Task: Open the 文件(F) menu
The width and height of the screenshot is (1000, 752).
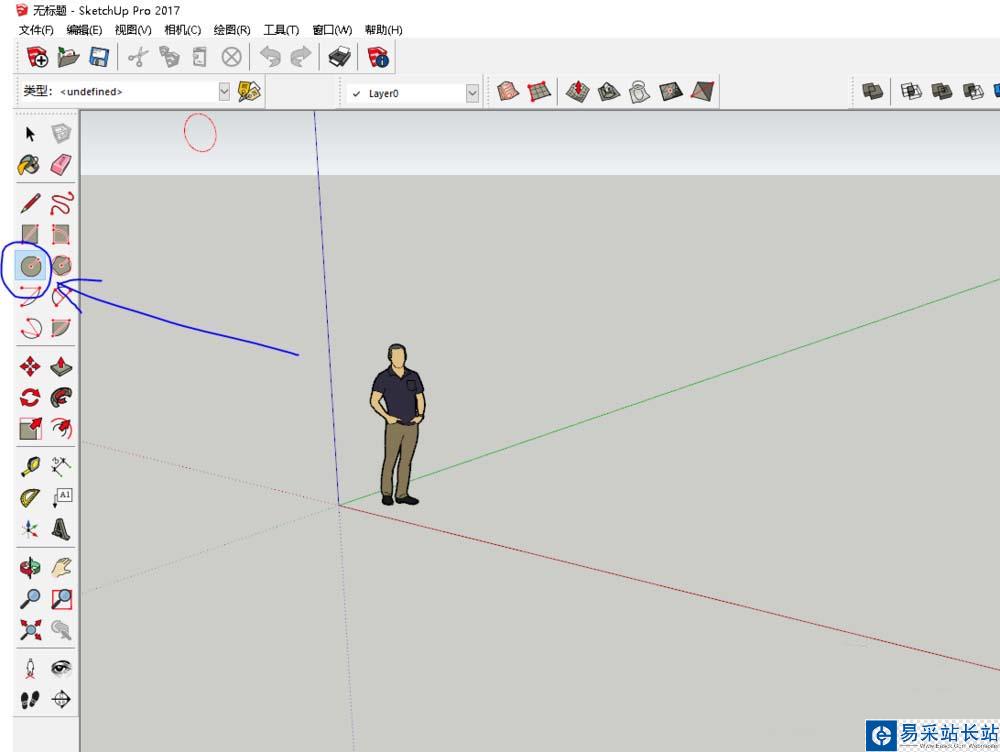Action: (x=36, y=30)
